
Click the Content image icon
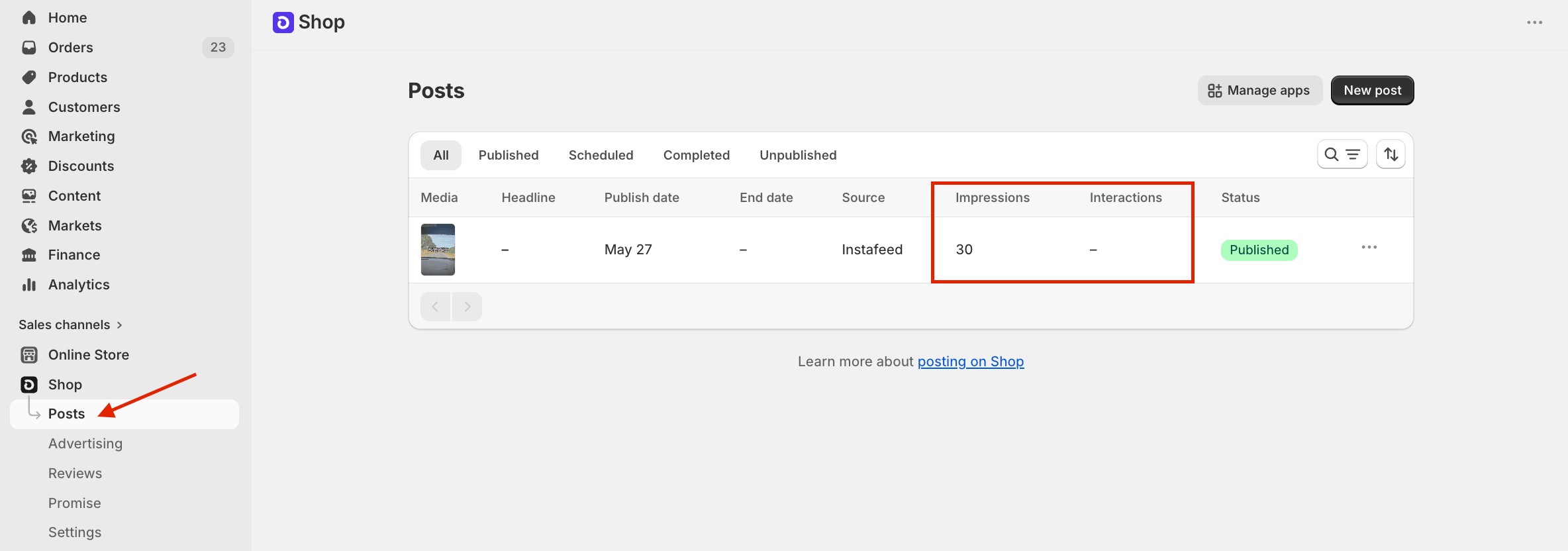[x=29, y=196]
